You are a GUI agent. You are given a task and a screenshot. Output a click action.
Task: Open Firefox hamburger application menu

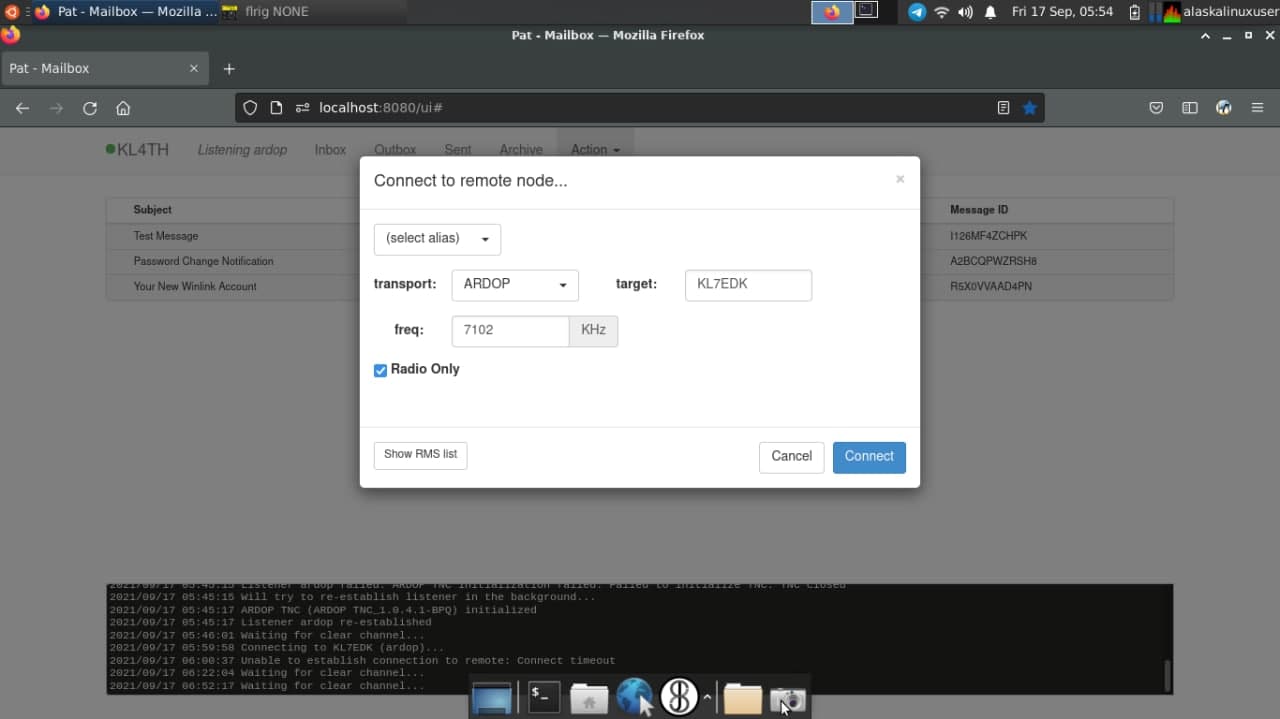point(1258,108)
